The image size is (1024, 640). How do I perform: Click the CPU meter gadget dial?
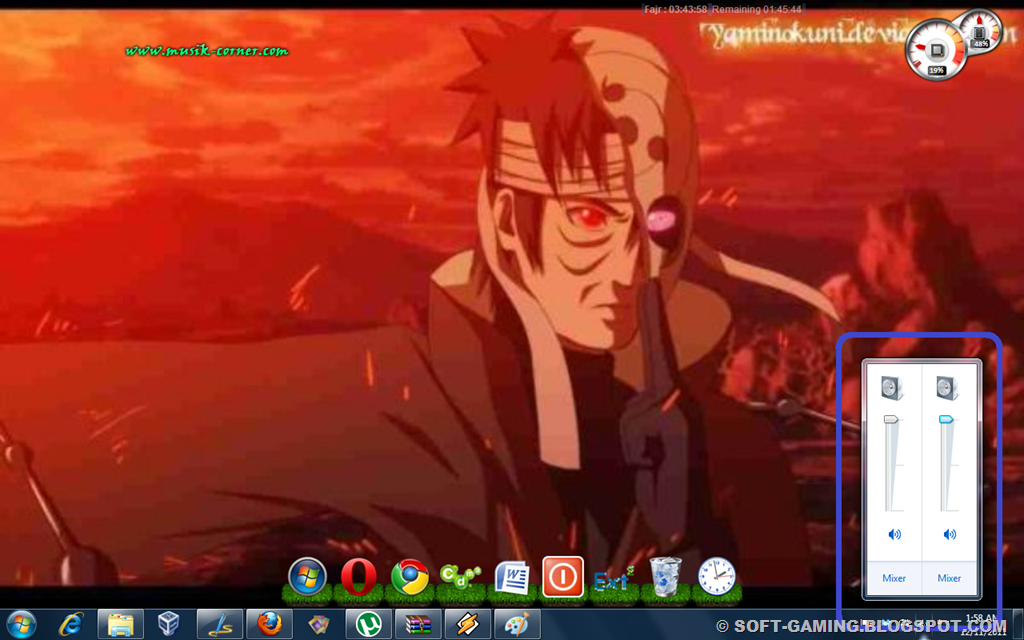click(936, 49)
